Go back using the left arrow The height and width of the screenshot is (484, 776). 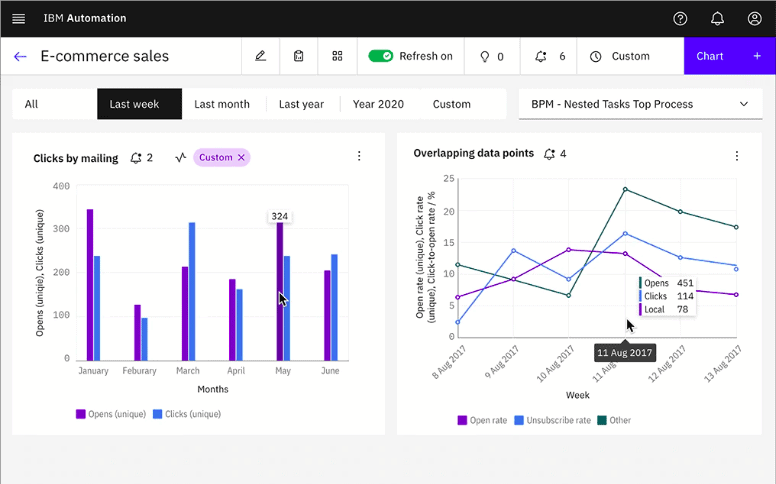click(20, 56)
